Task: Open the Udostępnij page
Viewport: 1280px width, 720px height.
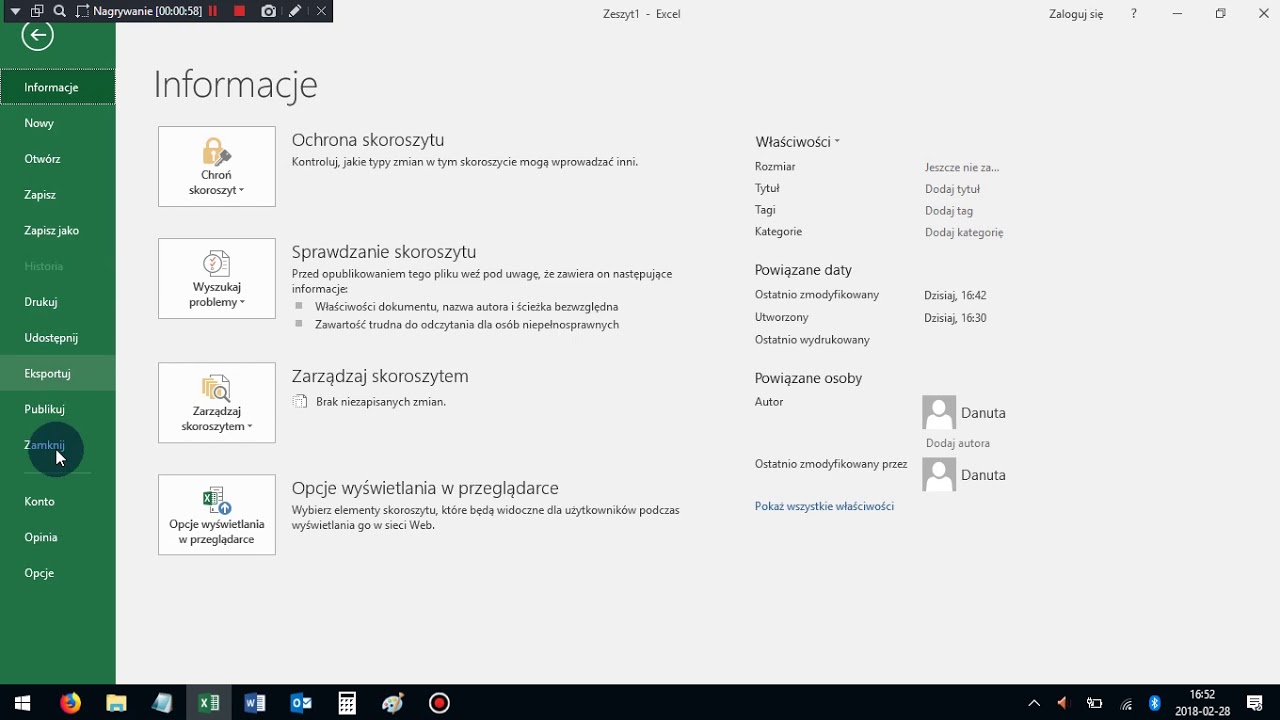Action: 58,338
